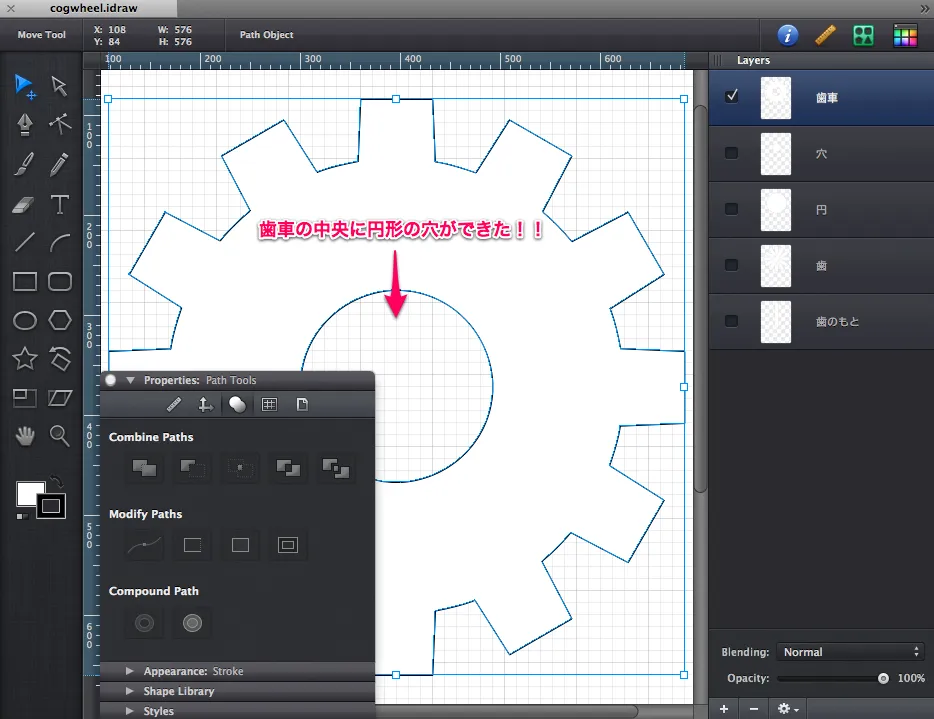Click the add layer plus button
The width and height of the screenshot is (934, 719).
(724, 708)
